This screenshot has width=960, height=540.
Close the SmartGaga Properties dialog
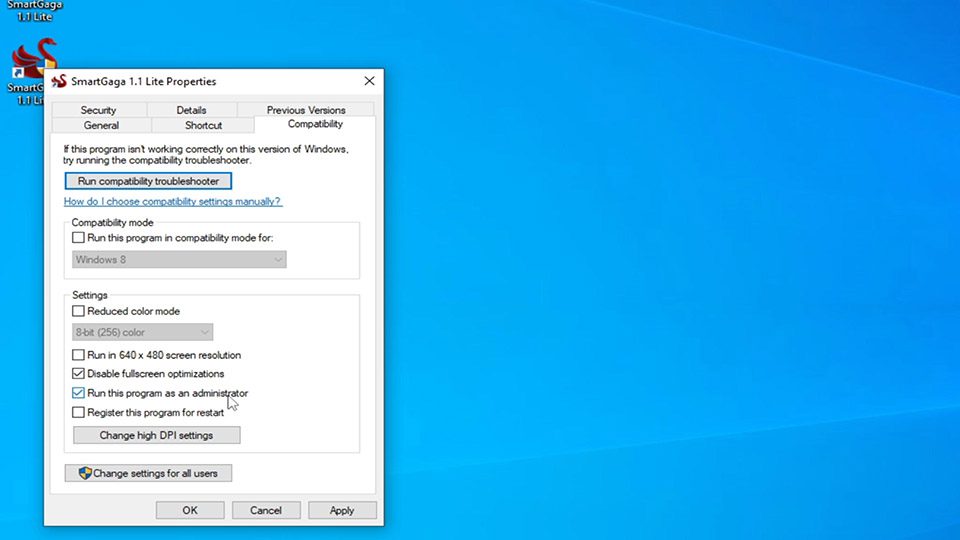[x=369, y=81]
